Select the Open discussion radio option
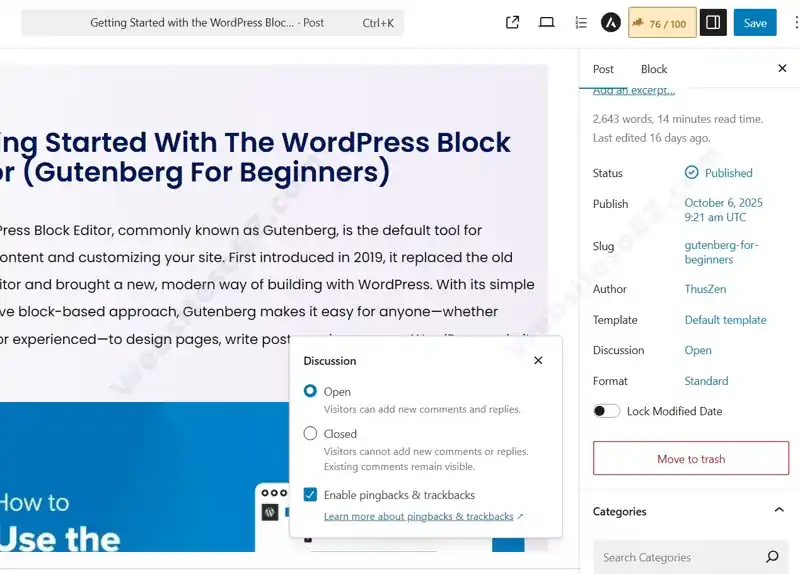The width and height of the screenshot is (800, 574). pos(310,391)
